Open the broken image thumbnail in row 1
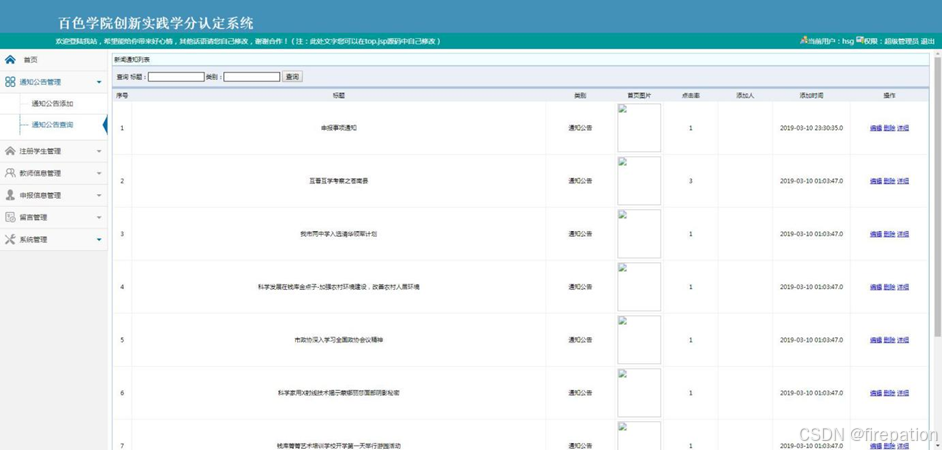The height and width of the screenshot is (450, 942). (639, 128)
